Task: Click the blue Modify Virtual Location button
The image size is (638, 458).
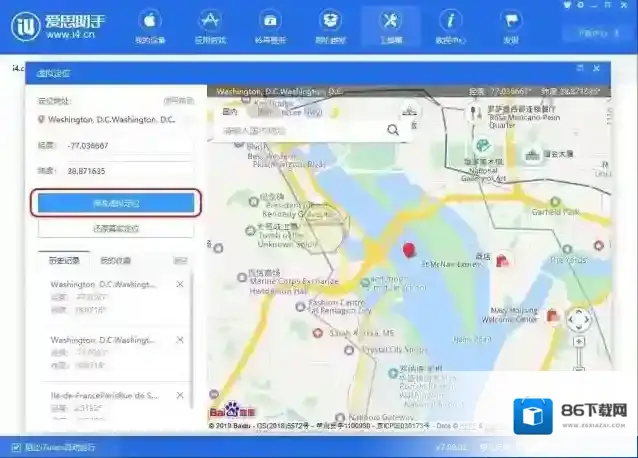Action: [116, 203]
